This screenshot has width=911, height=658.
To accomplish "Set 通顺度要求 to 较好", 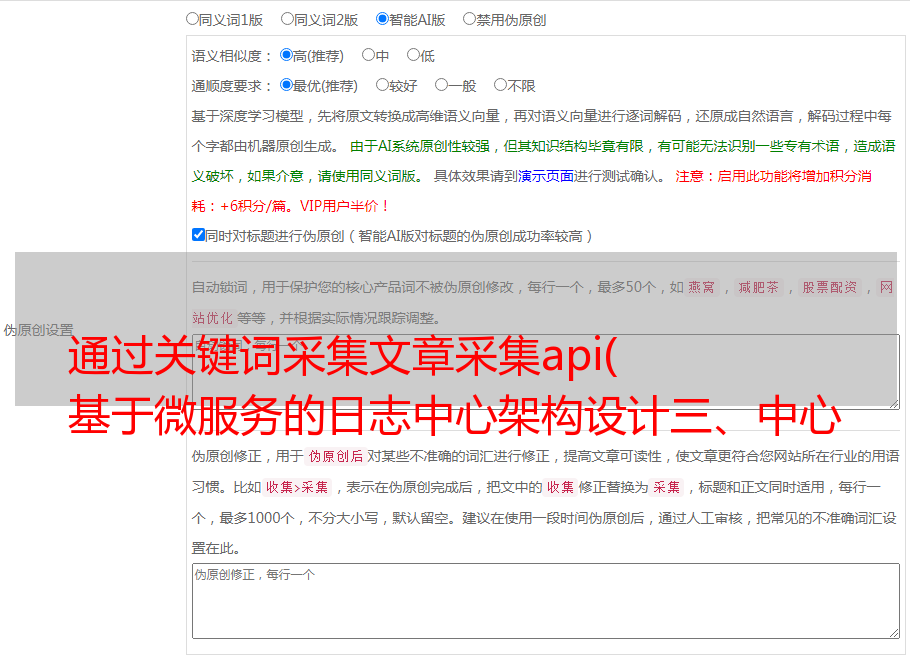I will point(382,85).
